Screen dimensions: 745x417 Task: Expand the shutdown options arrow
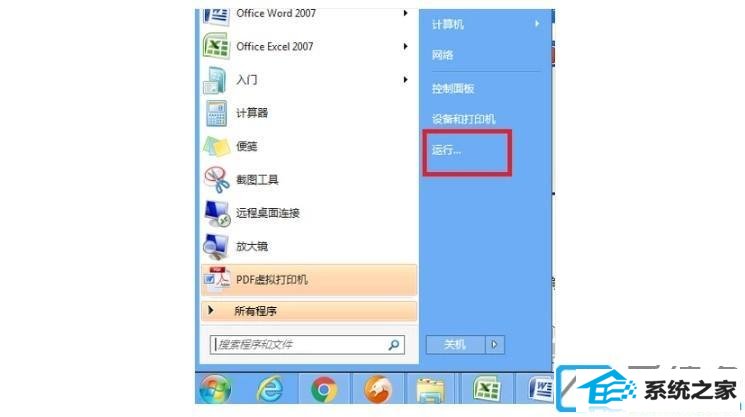[495, 344]
